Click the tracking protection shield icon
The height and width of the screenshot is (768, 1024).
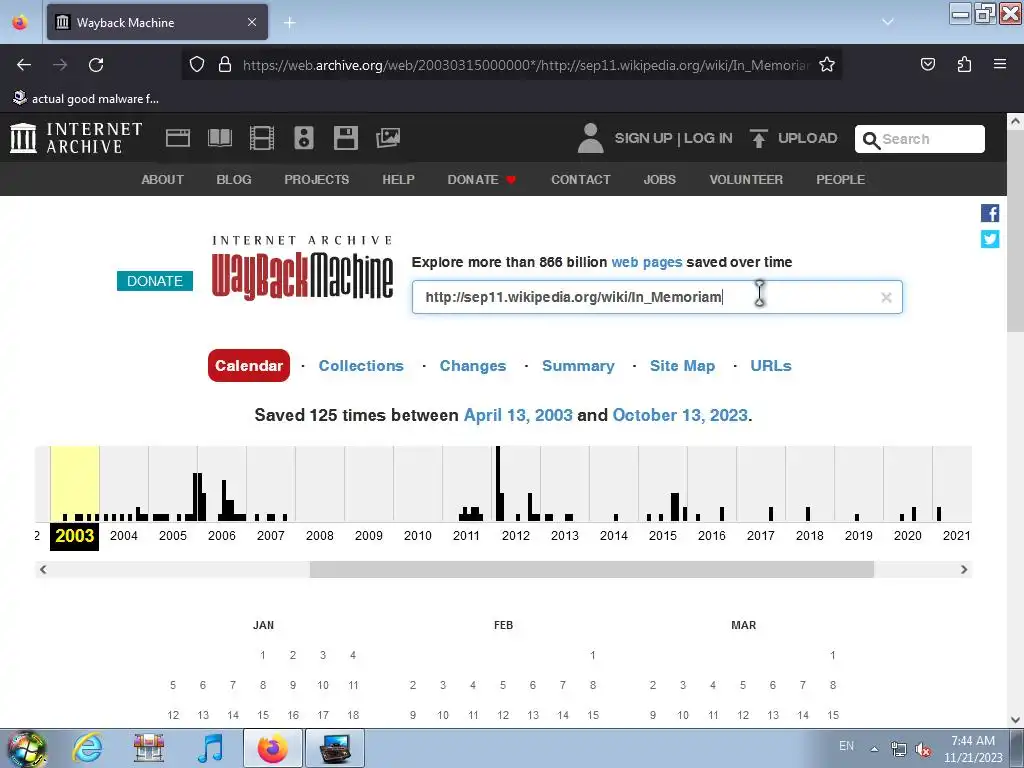[x=197, y=65]
